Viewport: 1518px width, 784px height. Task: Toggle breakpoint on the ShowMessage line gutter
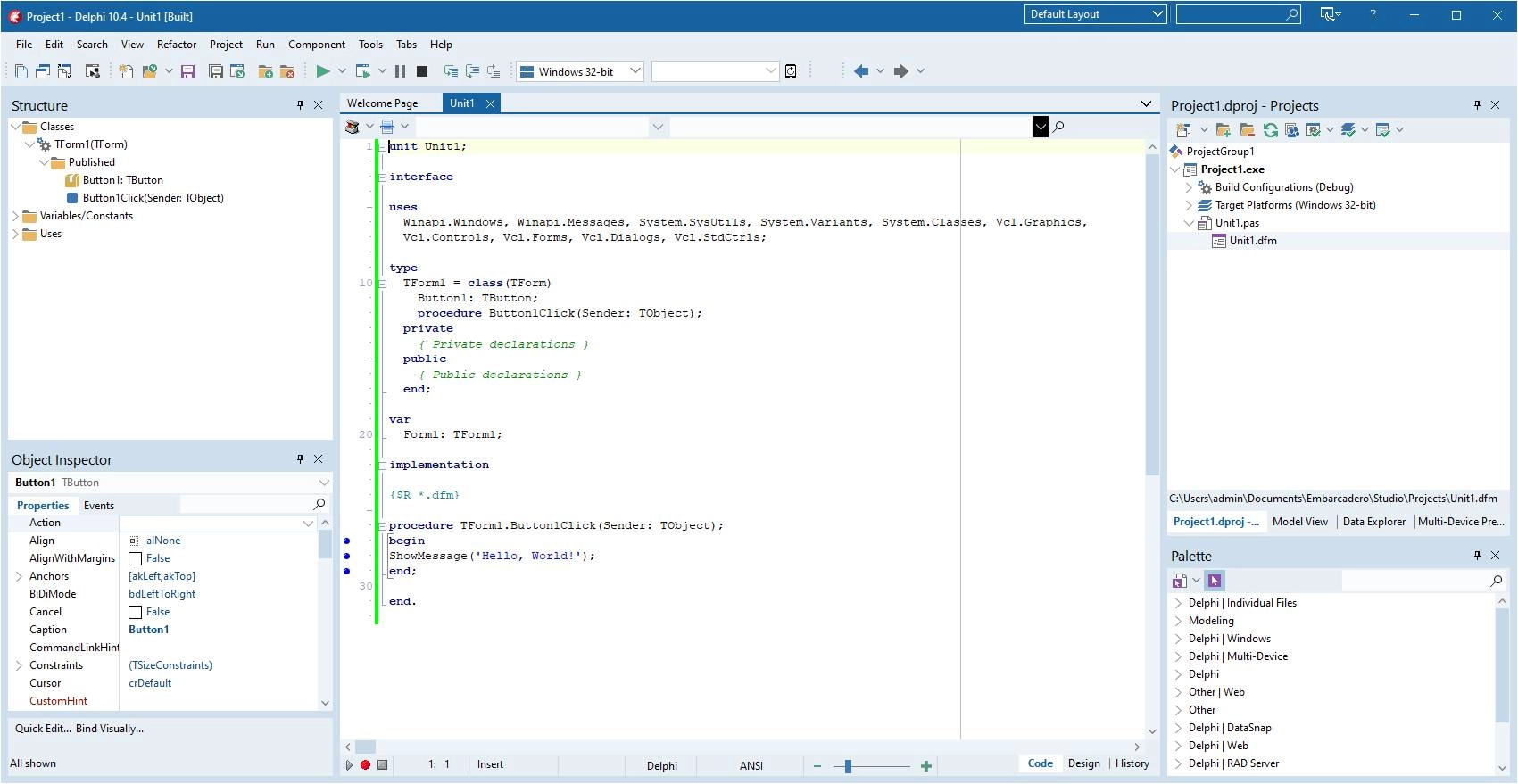pos(347,556)
